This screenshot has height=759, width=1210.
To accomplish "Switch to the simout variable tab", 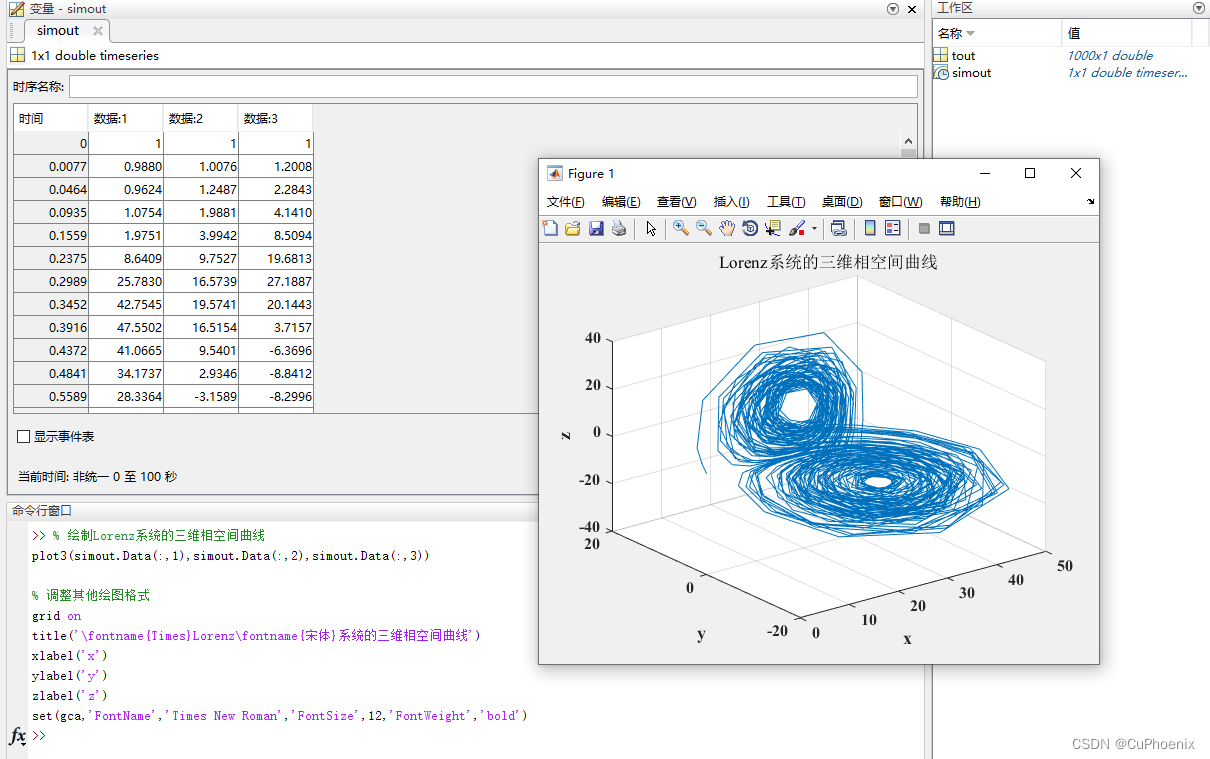I will (56, 30).
